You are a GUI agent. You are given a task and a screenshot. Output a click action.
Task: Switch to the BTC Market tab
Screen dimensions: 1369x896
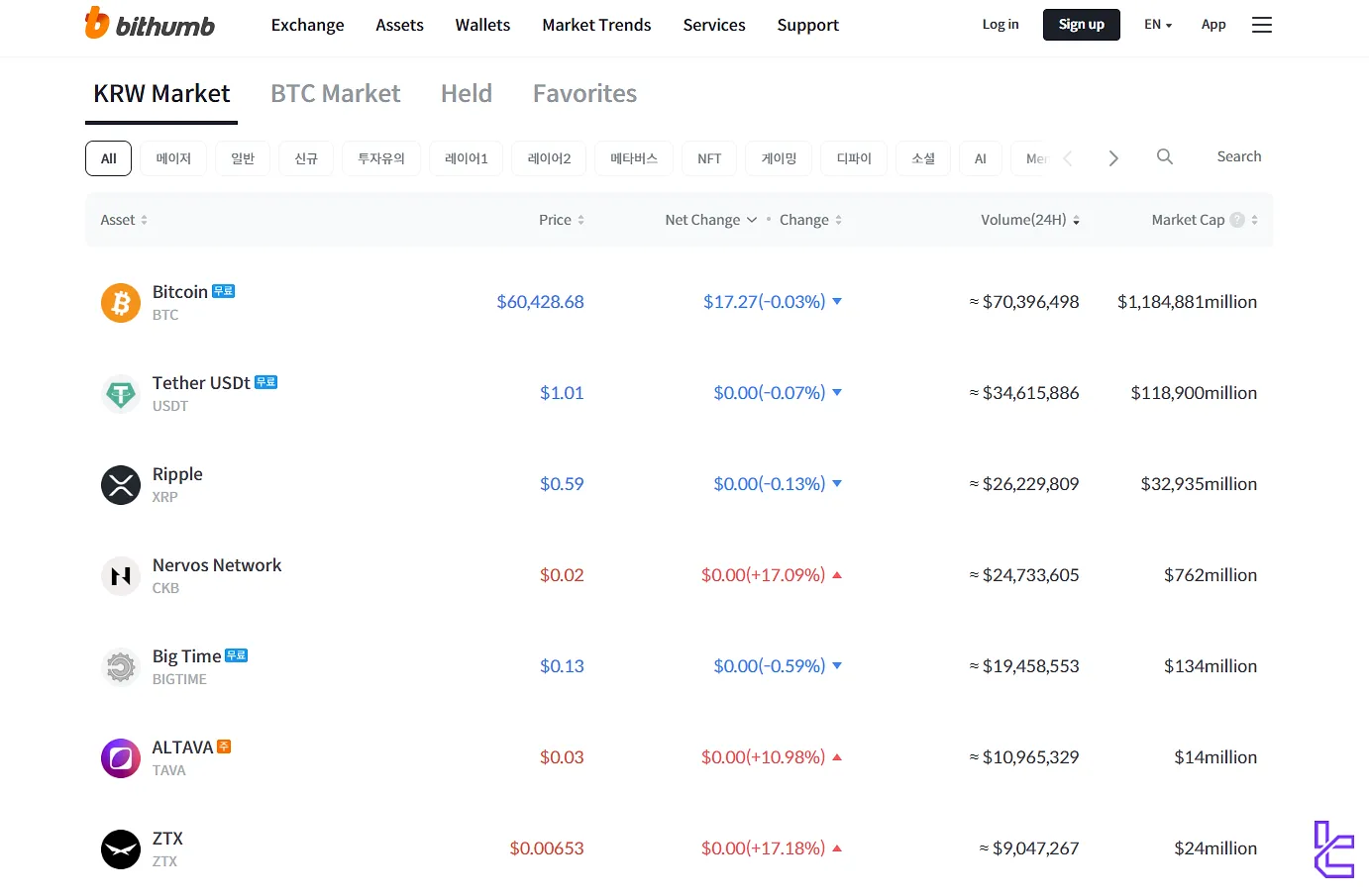click(336, 94)
